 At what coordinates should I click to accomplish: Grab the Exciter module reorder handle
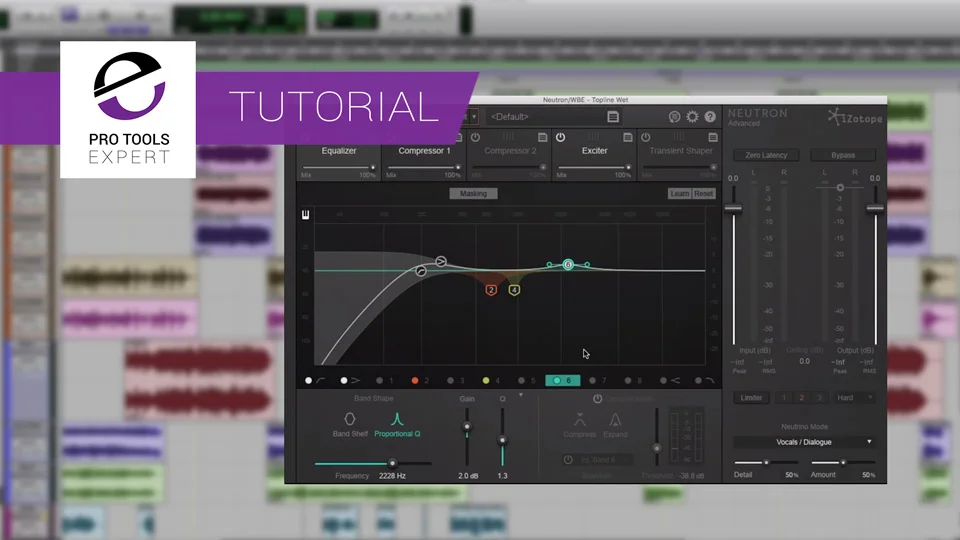pyautogui.click(x=593, y=137)
